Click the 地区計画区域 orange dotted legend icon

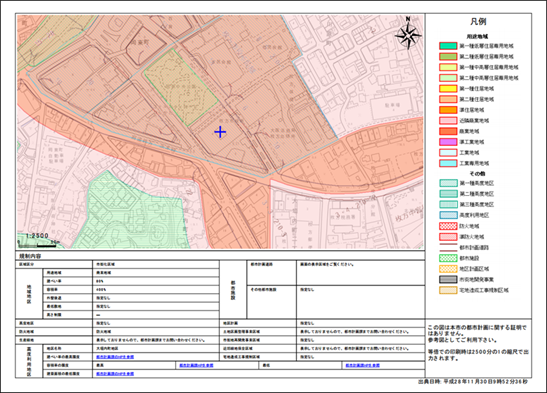[x=448, y=269]
